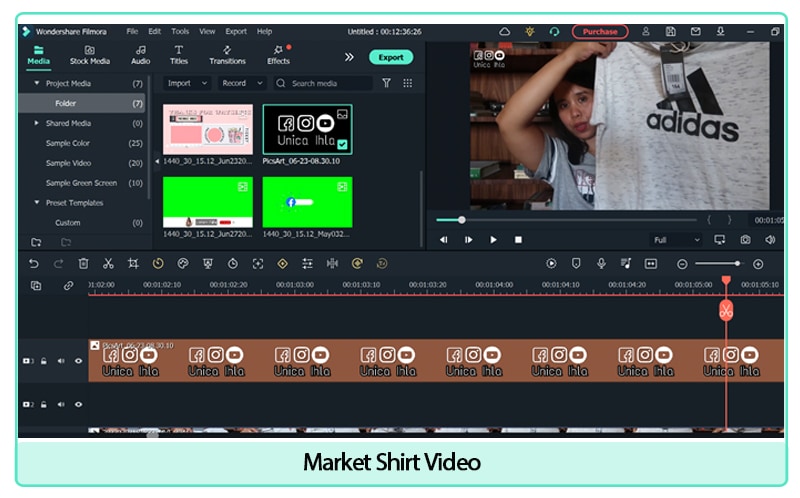This screenshot has width=800, height=498.
Task: Select the Crop tool icon
Action: point(133,264)
